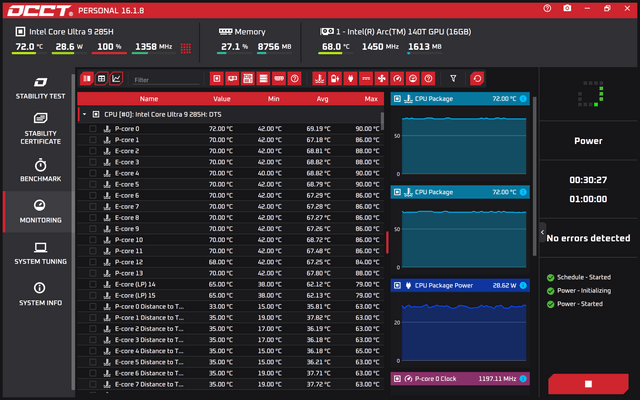Switch to split table and graph view
Image resolution: width=640 pixels, height=400 pixels.
(87, 78)
